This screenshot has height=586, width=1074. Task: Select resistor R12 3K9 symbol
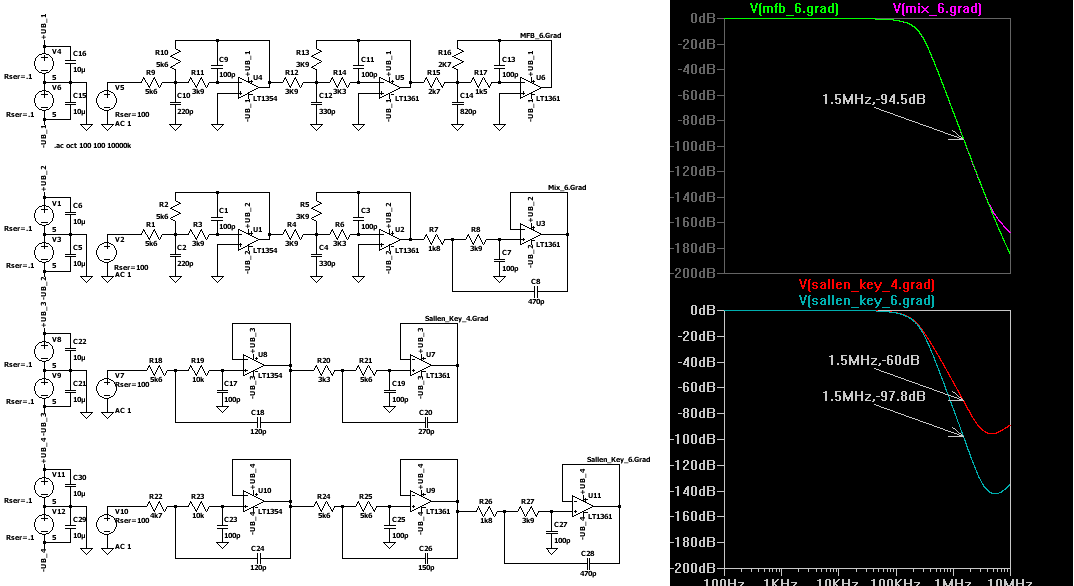(292, 81)
